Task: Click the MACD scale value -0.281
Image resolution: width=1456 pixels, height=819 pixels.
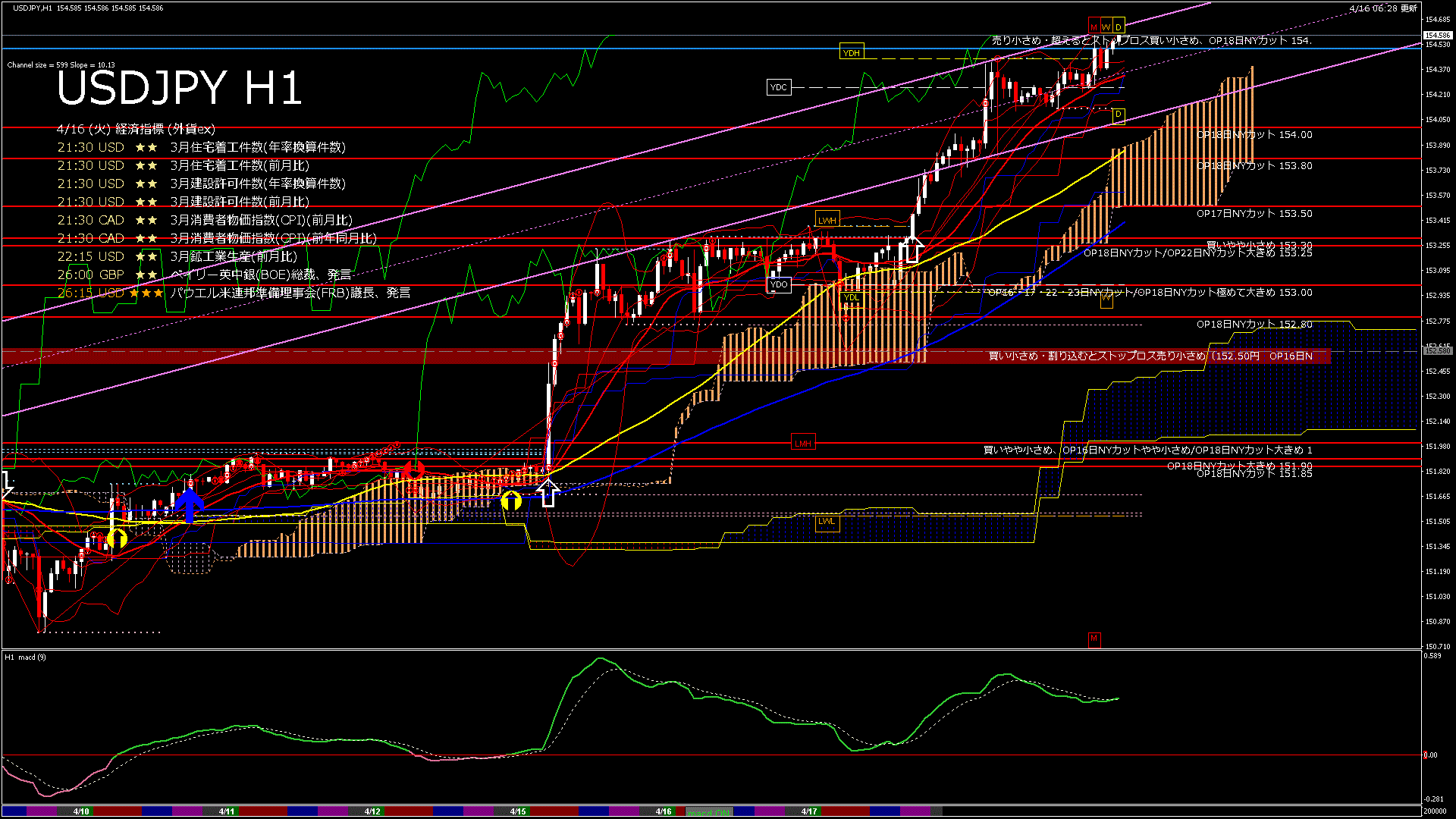Action: (1433, 799)
